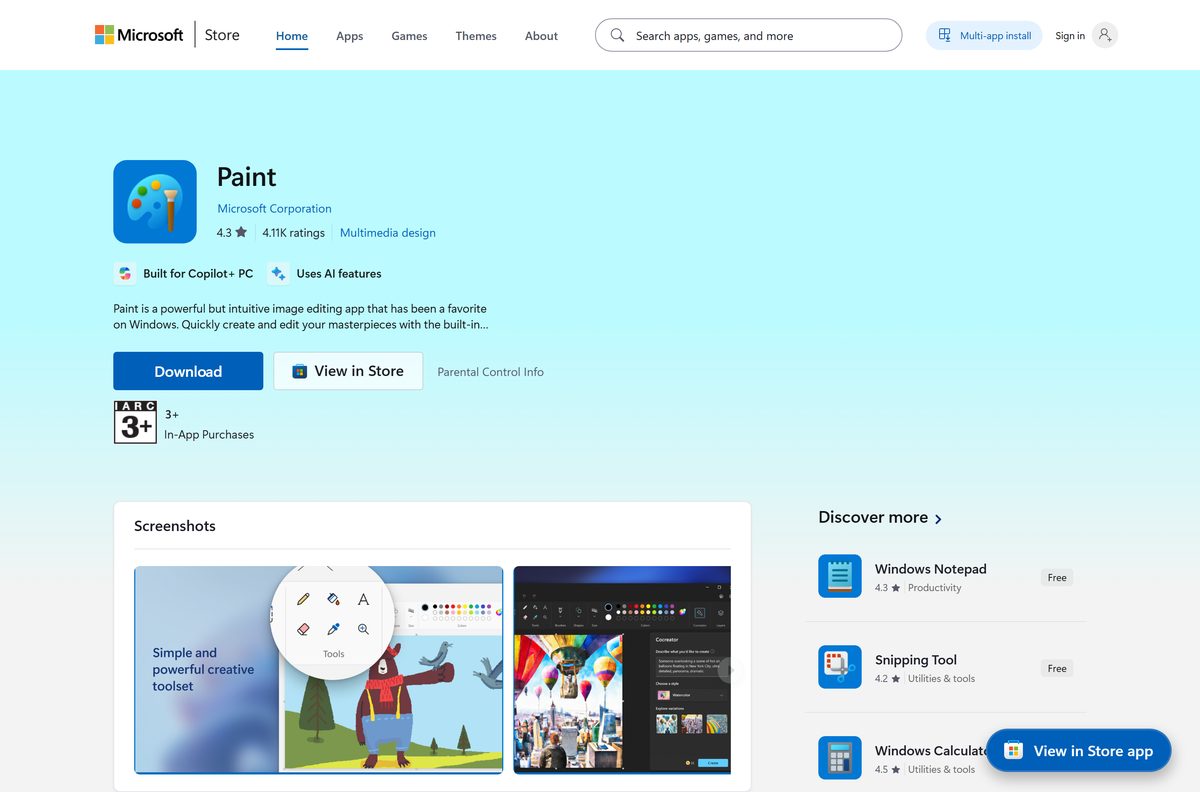Click the Uses AI features sparkle icon

tap(278, 273)
